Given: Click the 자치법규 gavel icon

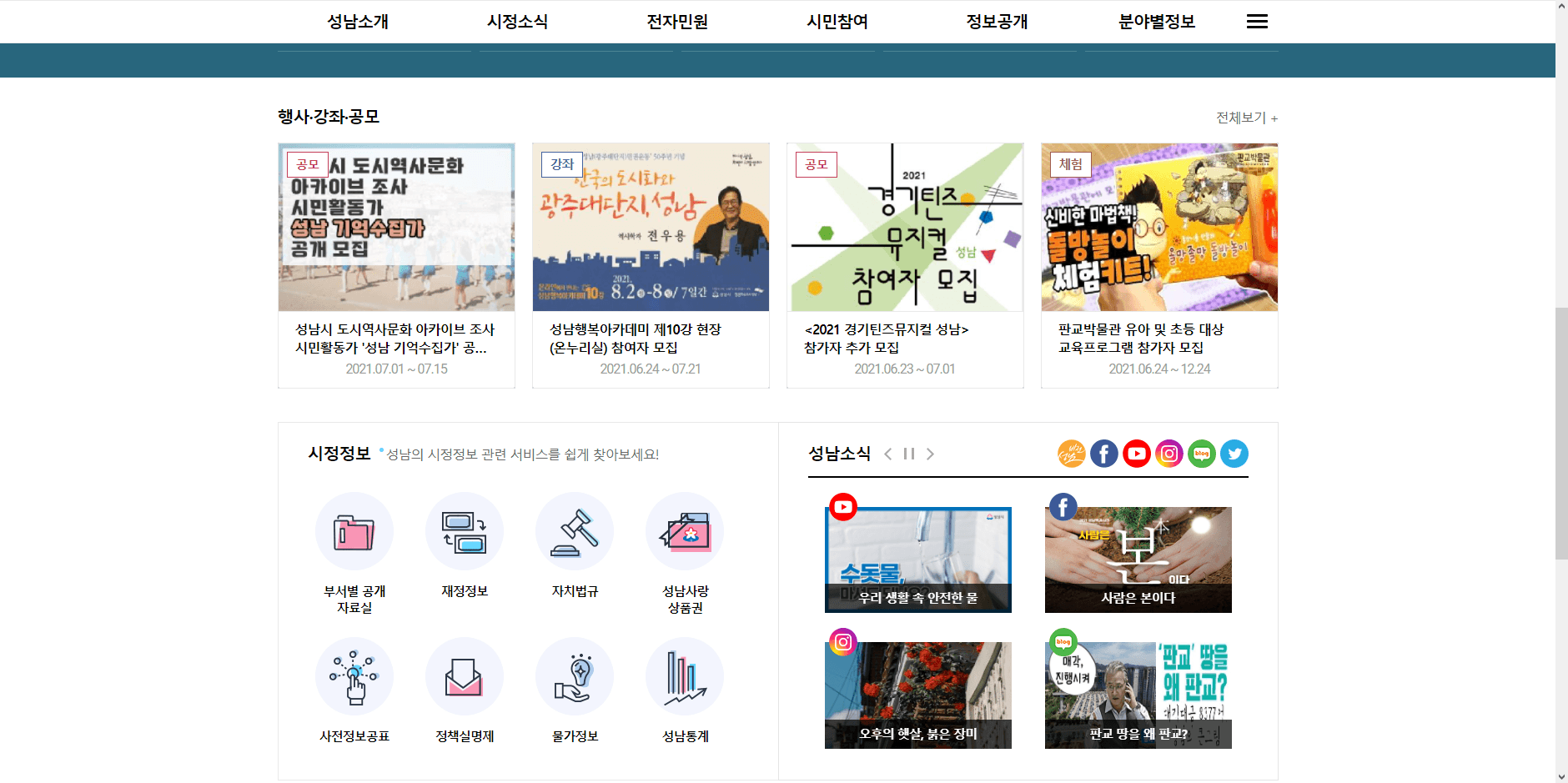Looking at the screenshot, I should pyautogui.click(x=575, y=531).
